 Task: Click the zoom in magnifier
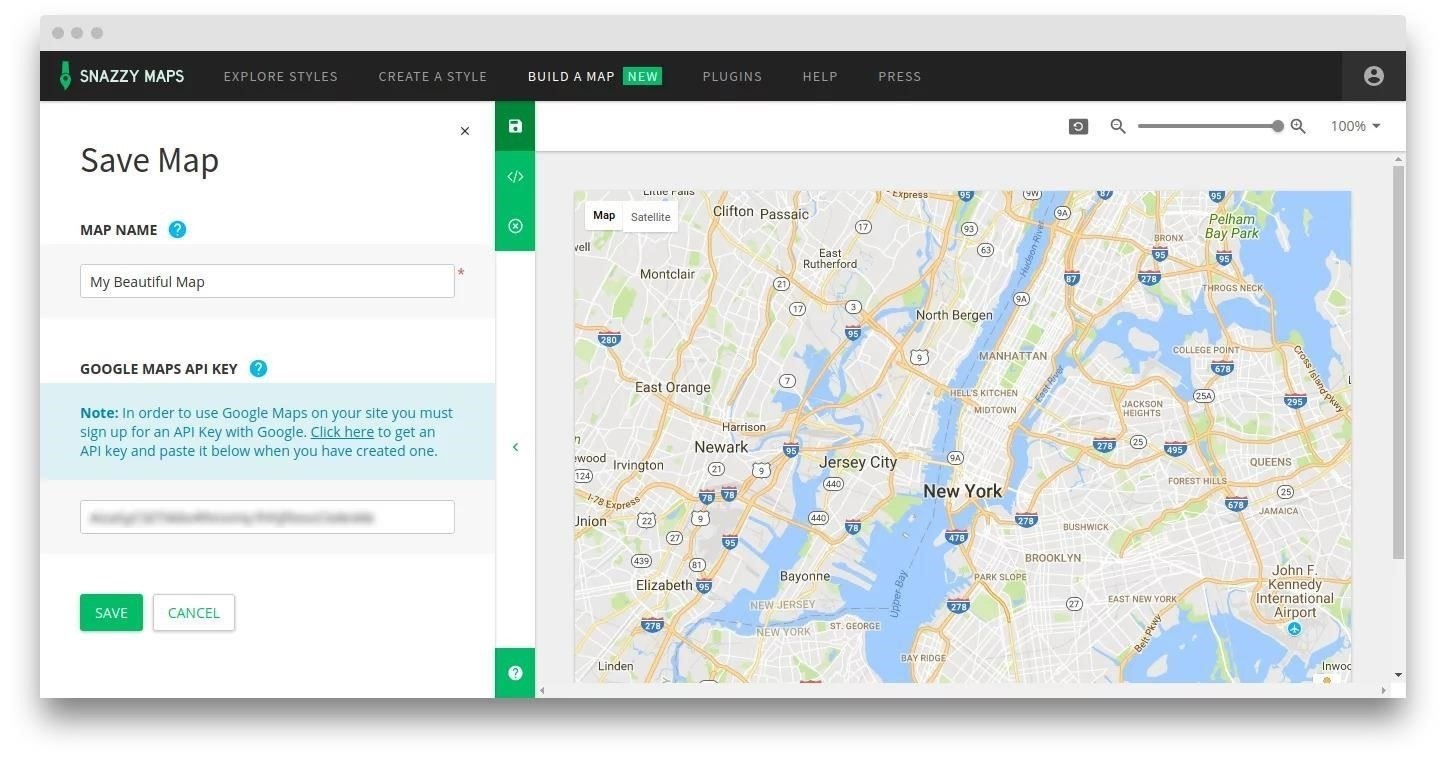pyautogui.click(x=1298, y=126)
